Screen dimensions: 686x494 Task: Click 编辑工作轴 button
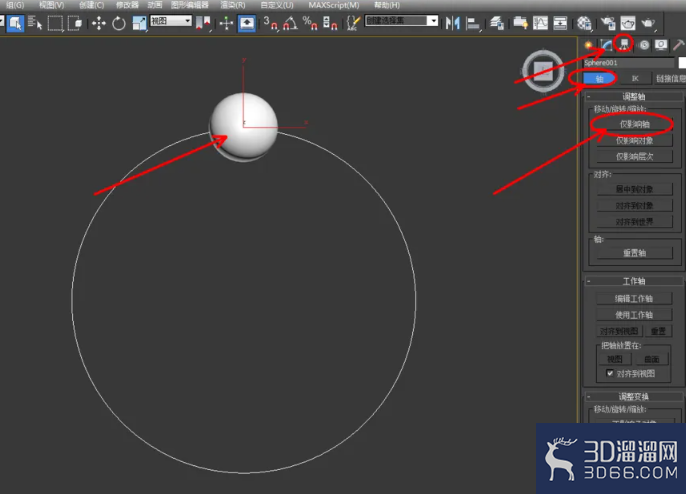coord(634,298)
